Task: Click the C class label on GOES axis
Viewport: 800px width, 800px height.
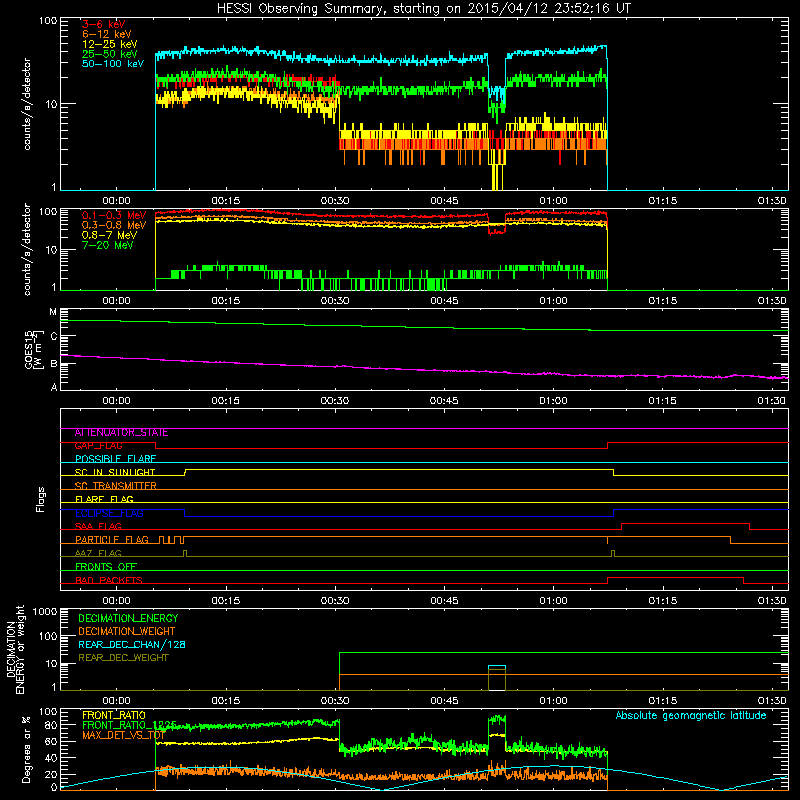Action: tap(54, 336)
